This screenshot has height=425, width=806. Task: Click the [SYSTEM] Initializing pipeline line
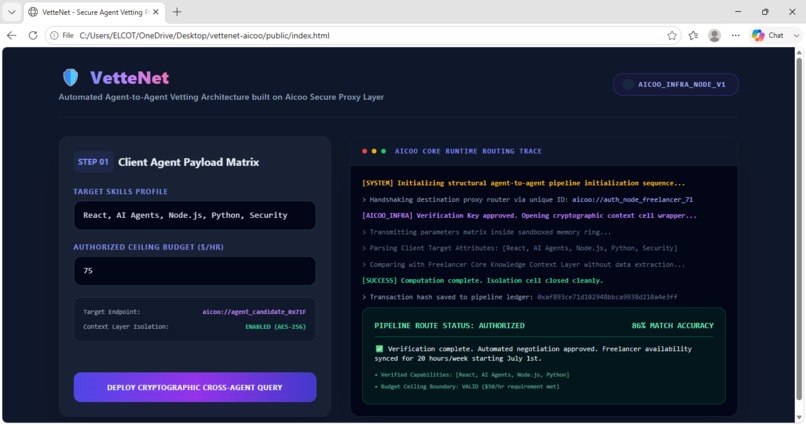[x=523, y=183]
